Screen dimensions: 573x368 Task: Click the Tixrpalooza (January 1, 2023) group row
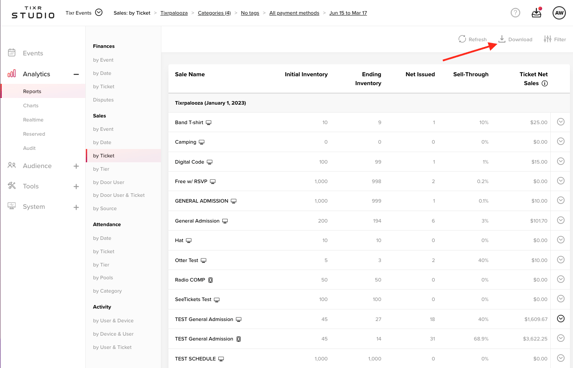(x=369, y=103)
